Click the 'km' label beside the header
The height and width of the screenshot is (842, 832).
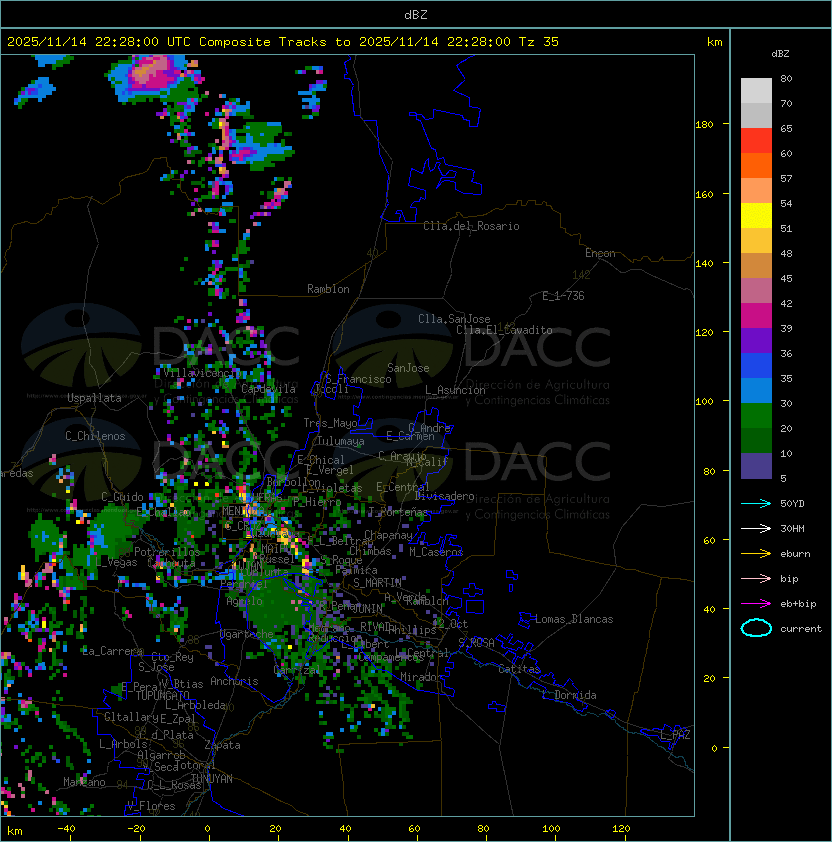pyautogui.click(x=714, y=42)
